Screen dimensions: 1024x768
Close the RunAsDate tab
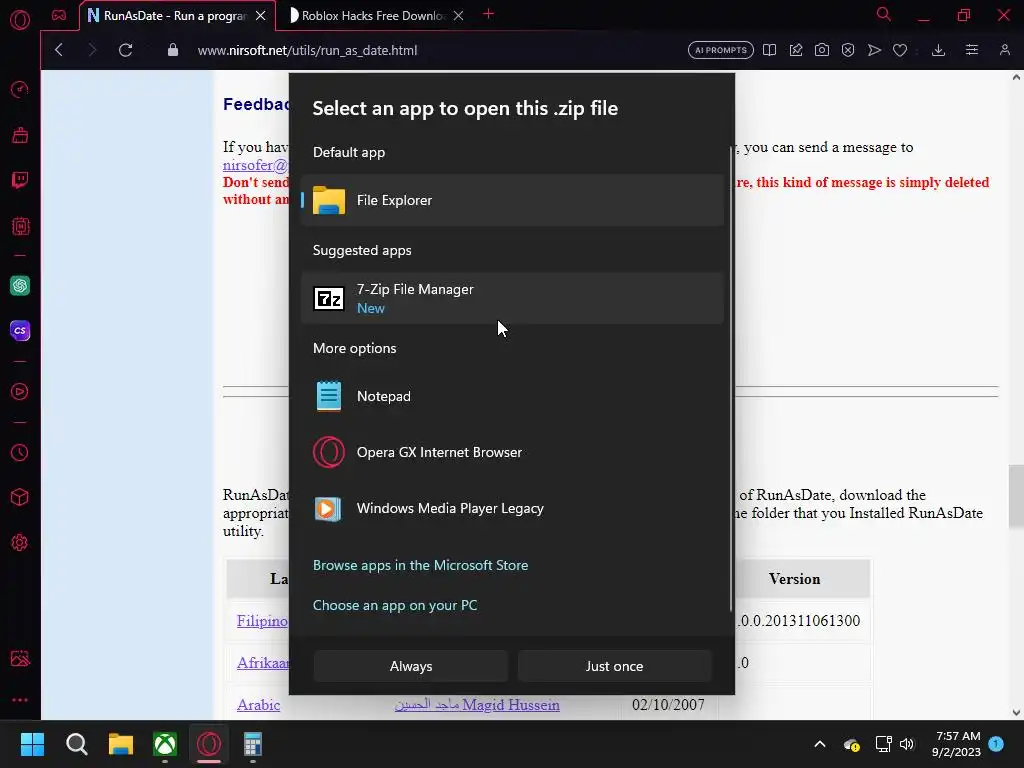coord(261,16)
